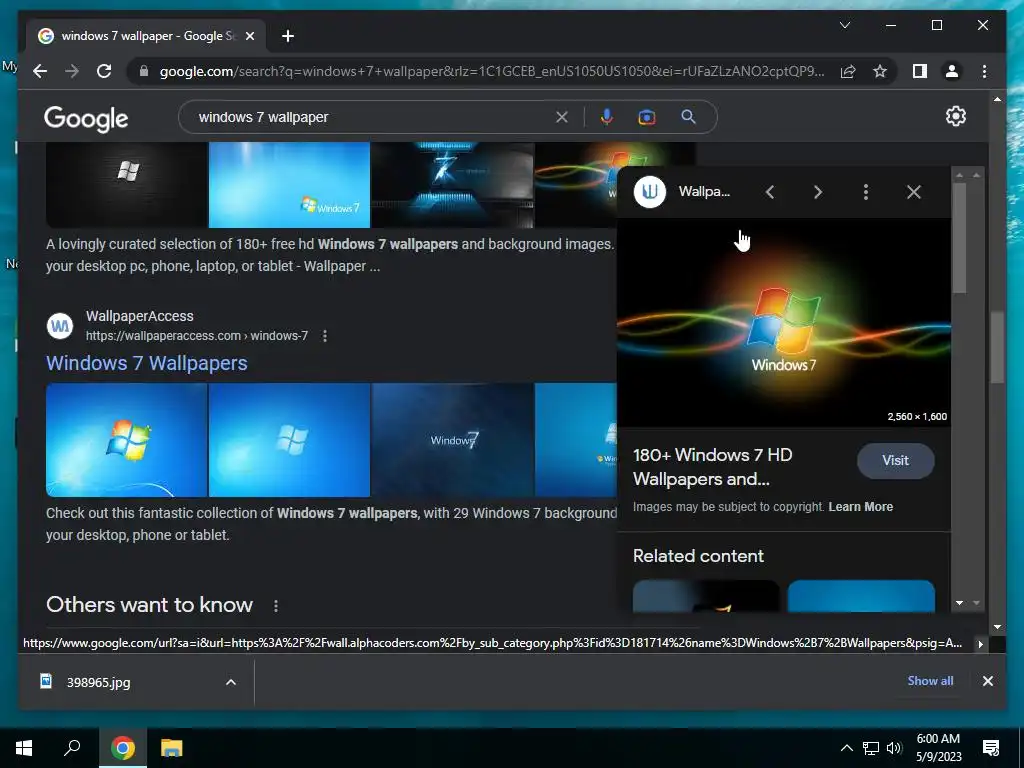Click Wallpaper Abyss site icon in preview
1024x768 pixels.
tap(650, 192)
